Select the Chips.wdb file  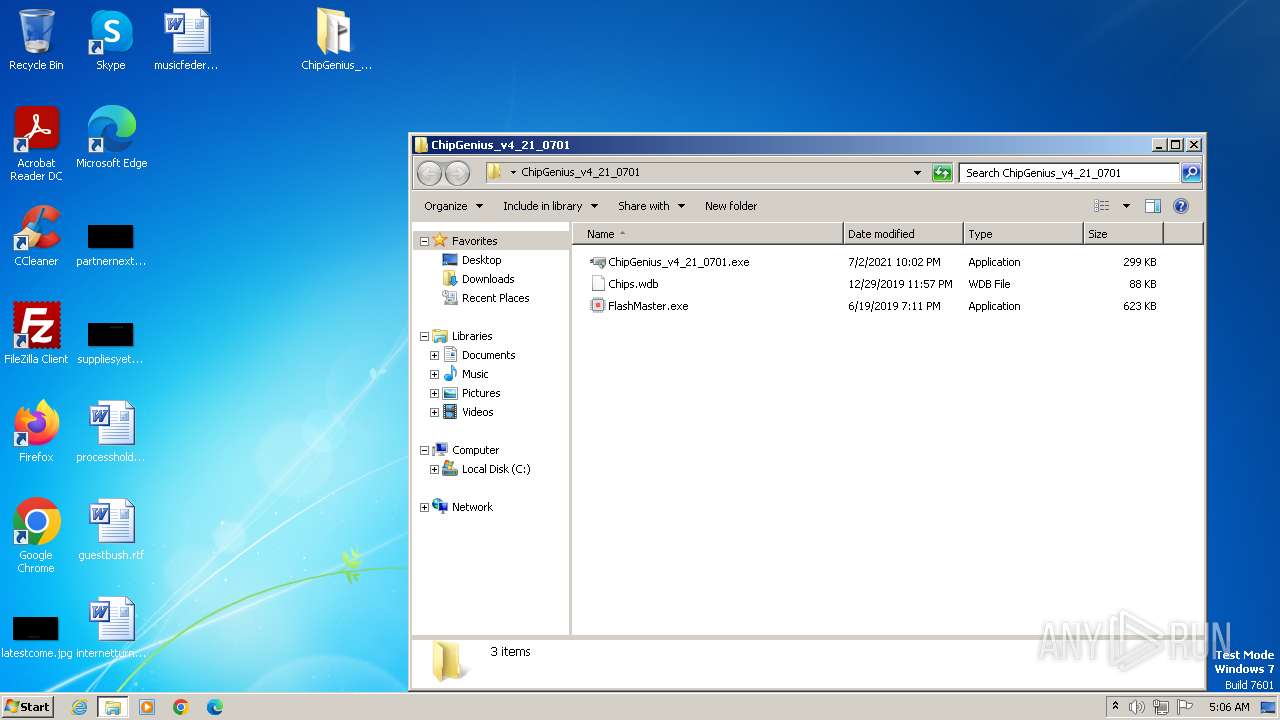(x=624, y=284)
